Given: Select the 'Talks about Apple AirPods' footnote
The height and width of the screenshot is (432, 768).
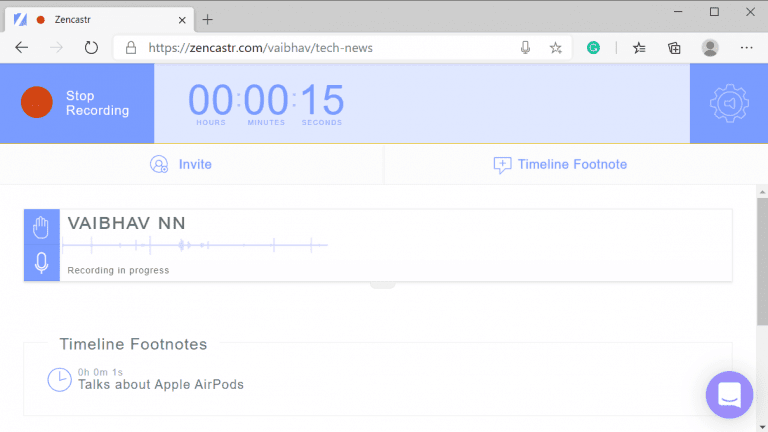Looking at the screenshot, I should click(161, 384).
